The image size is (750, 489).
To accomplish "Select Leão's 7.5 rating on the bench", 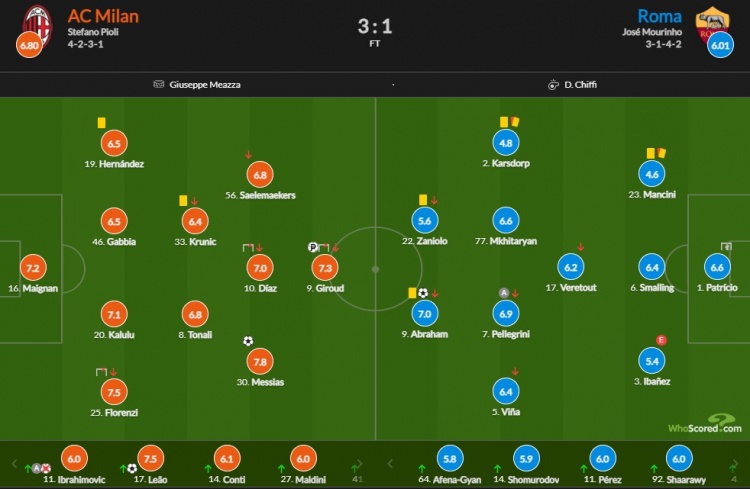I will coord(150,458).
